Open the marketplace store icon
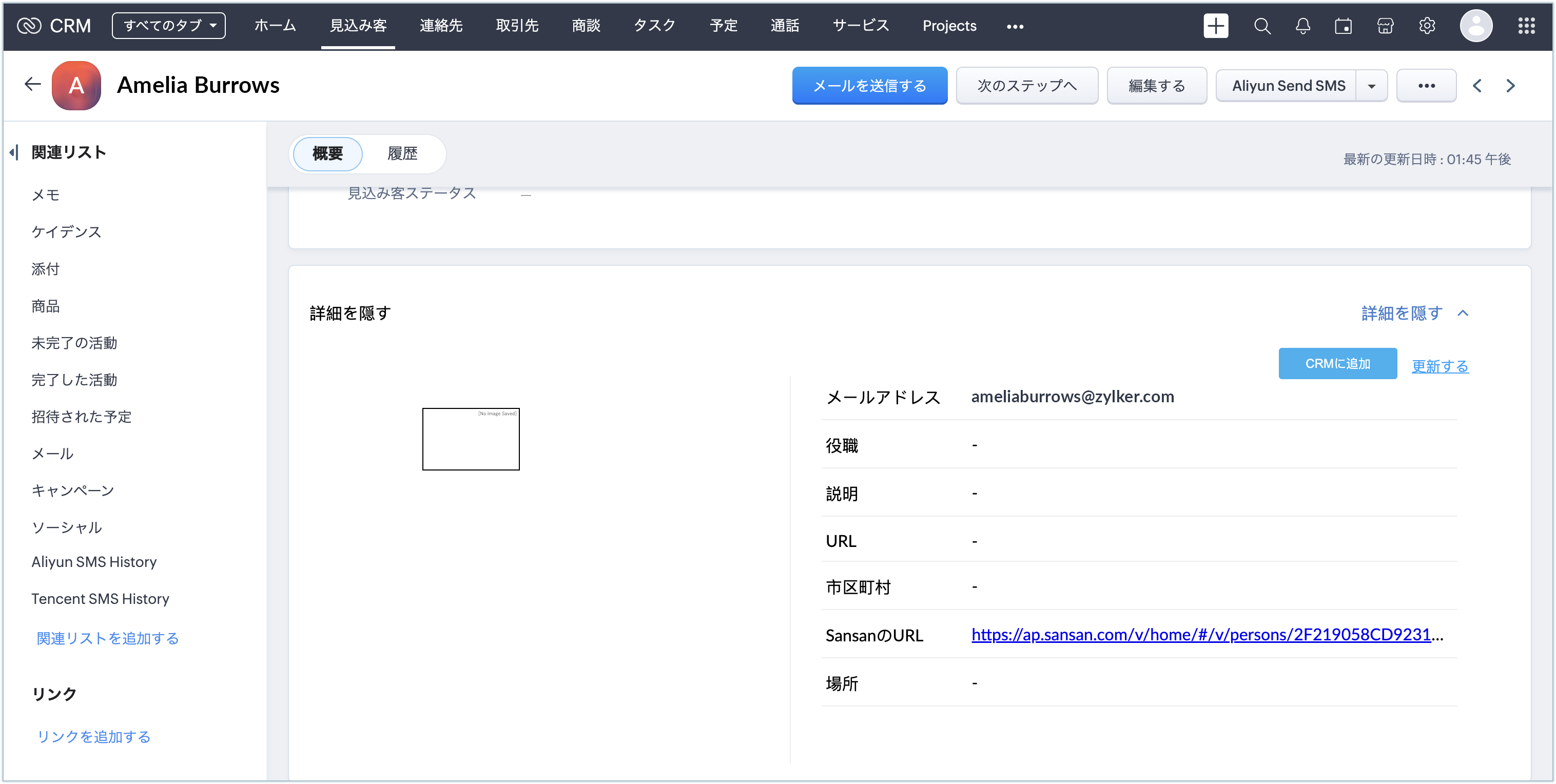Image resolution: width=1556 pixels, height=784 pixels. coord(1385,26)
